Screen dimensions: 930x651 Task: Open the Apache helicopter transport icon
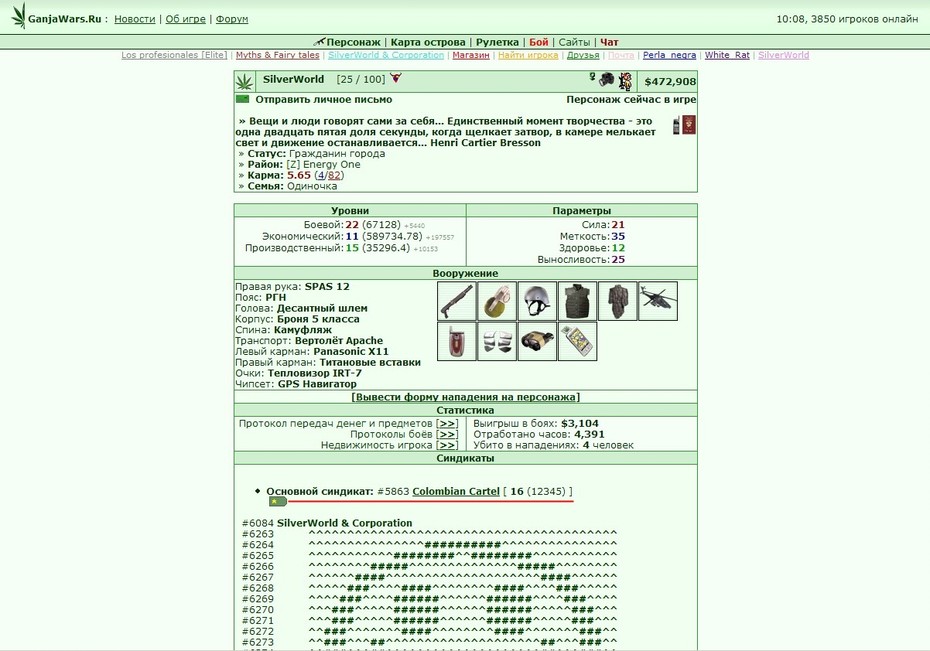(x=658, y=301)
